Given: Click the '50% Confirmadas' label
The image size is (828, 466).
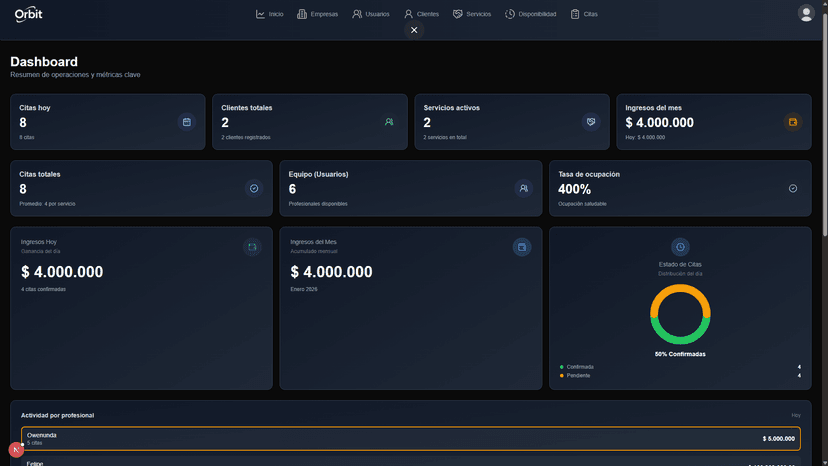Looking at the screenshot, I should (x=680, y=354).
